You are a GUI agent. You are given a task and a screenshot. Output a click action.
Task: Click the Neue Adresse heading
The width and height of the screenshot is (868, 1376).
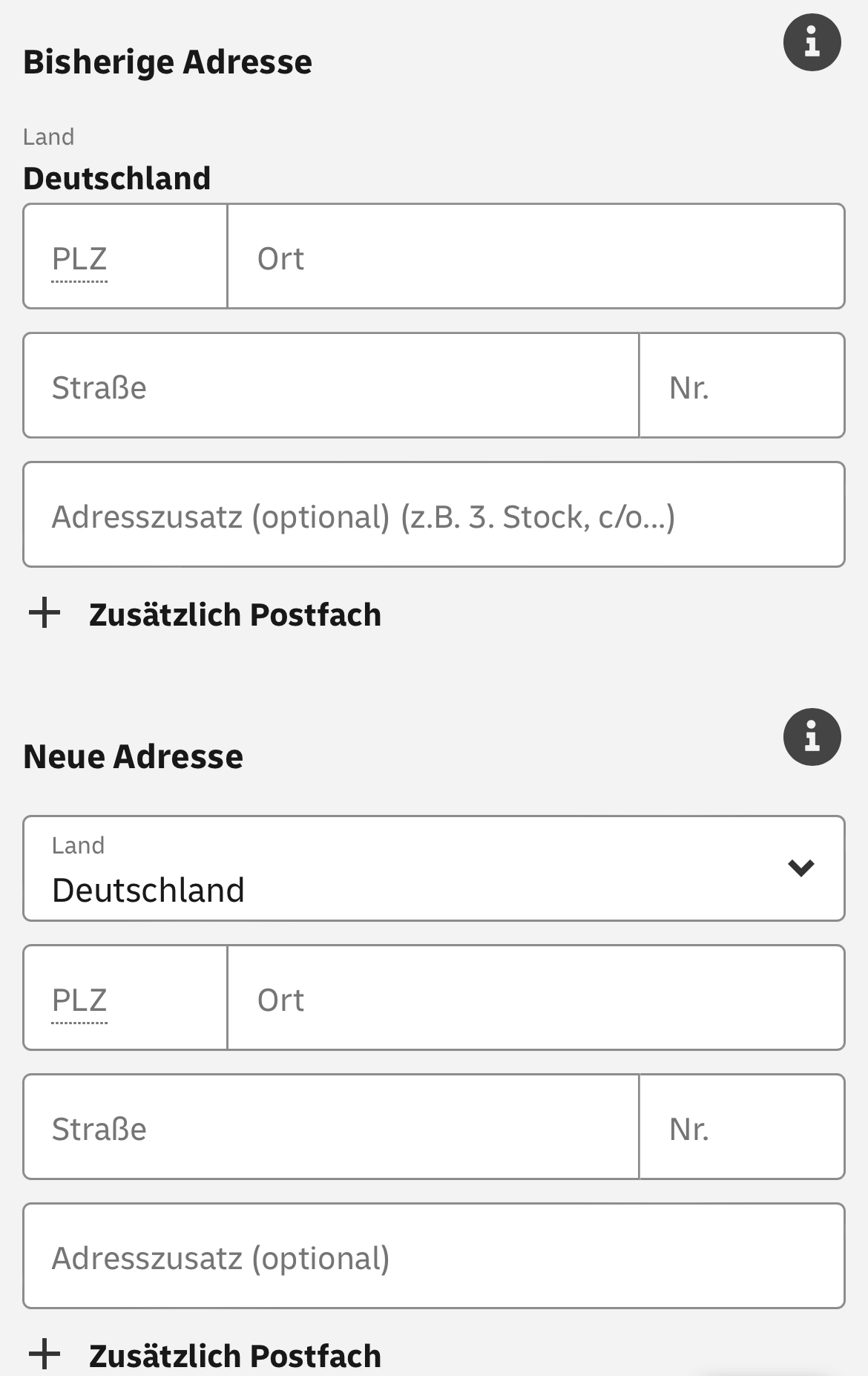click(x=134, y=757)
